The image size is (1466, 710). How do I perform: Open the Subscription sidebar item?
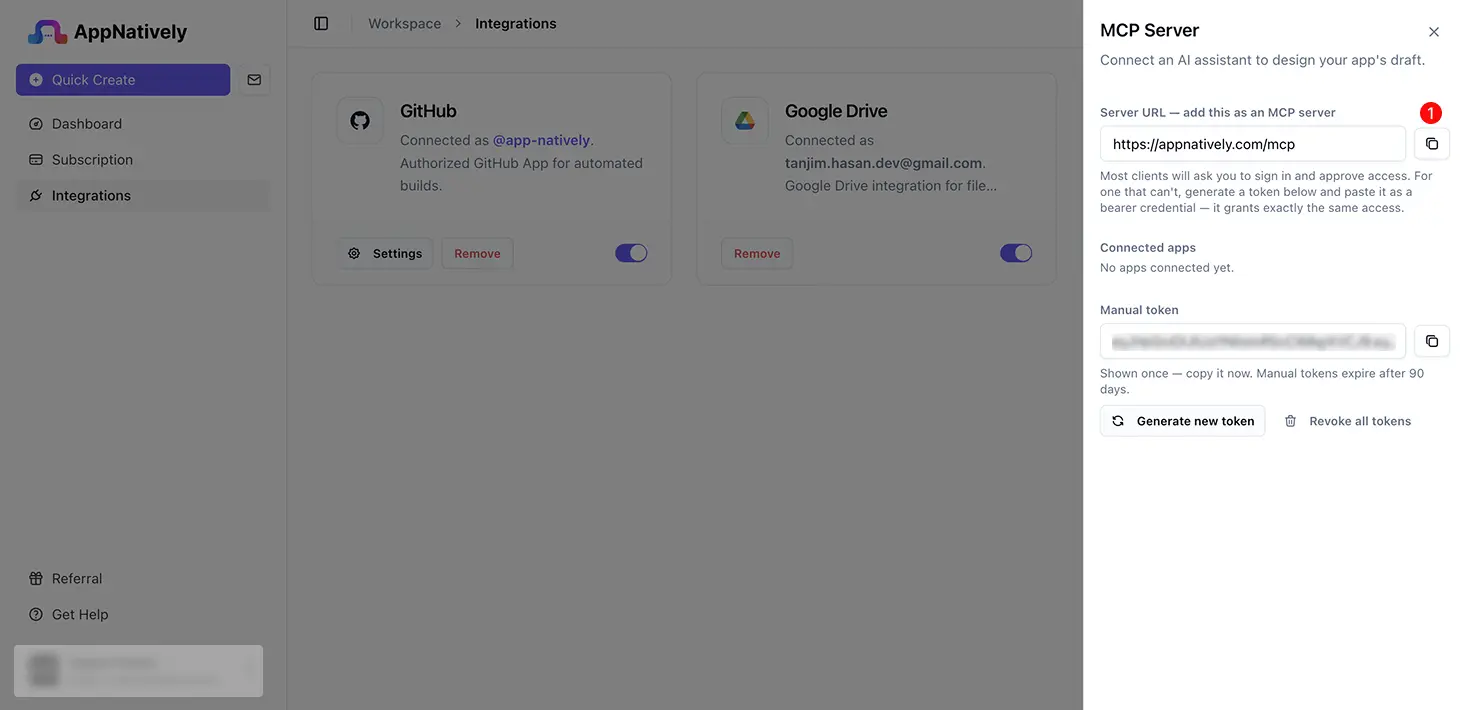click(143, 160)
